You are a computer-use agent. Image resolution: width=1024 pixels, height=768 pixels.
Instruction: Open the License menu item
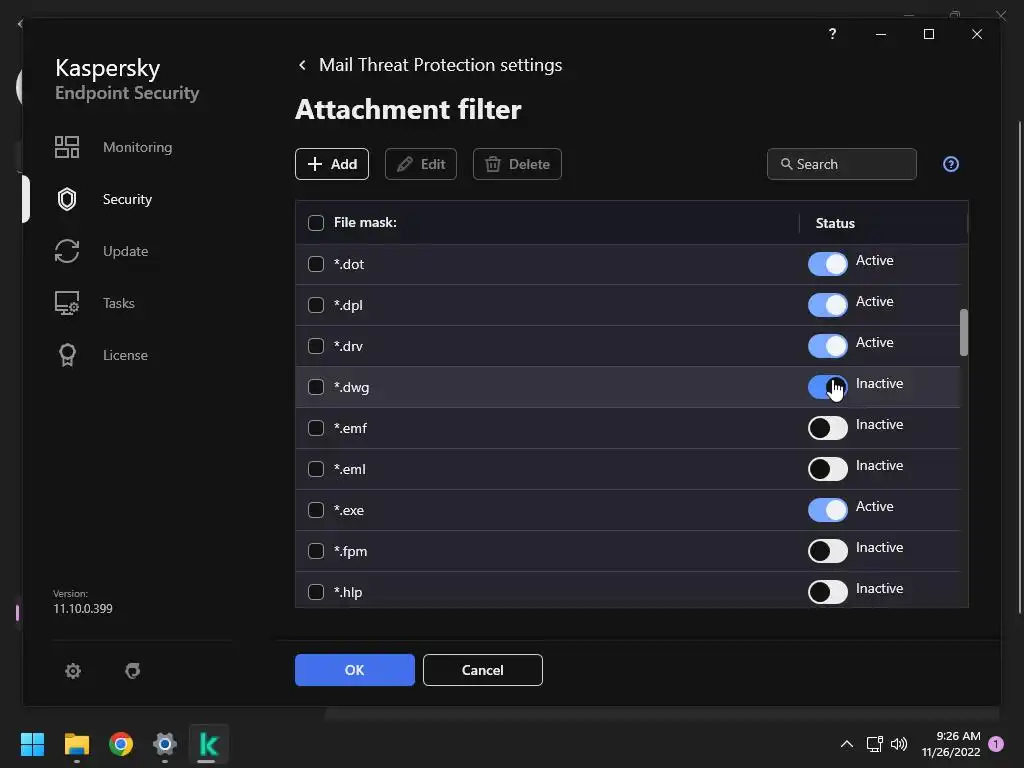click(x=125, y=355)
